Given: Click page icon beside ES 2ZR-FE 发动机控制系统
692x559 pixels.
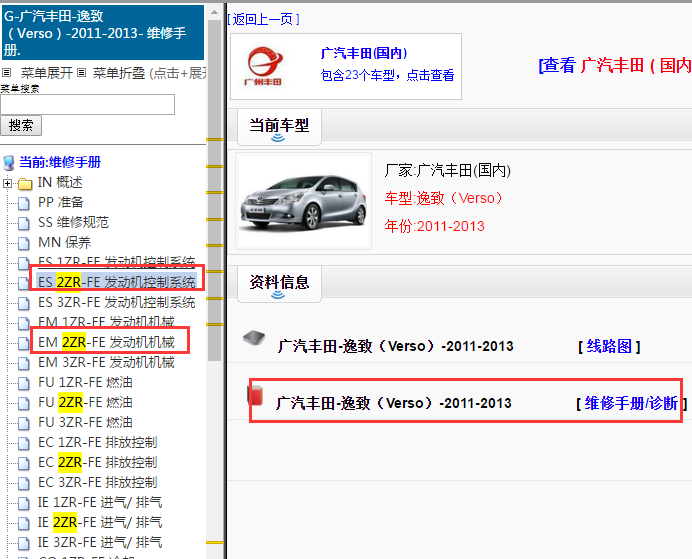Looking at the screenshot, I should pyautogui.click(x=24, y=283).
